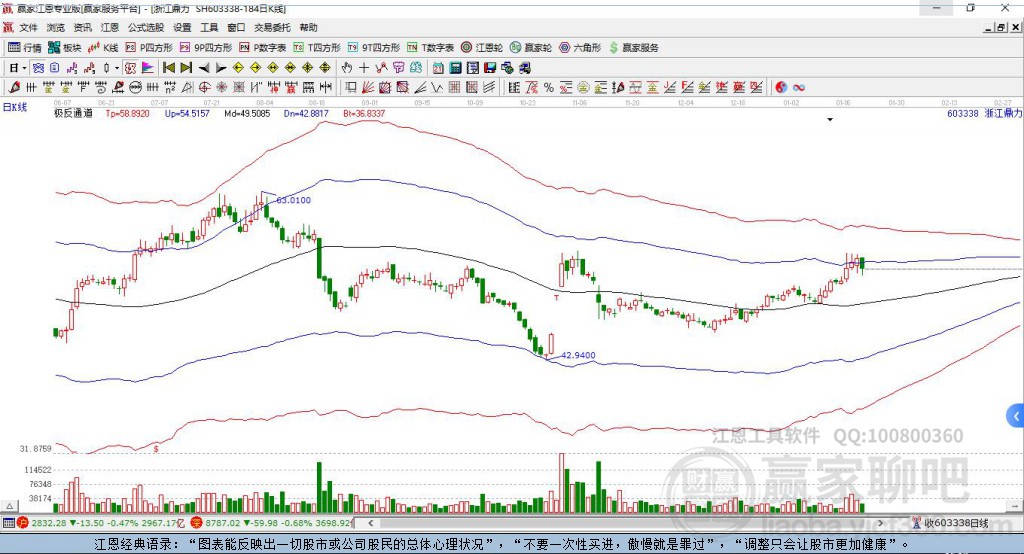
Task: Open the P四方形 tool
Action: 149,48
